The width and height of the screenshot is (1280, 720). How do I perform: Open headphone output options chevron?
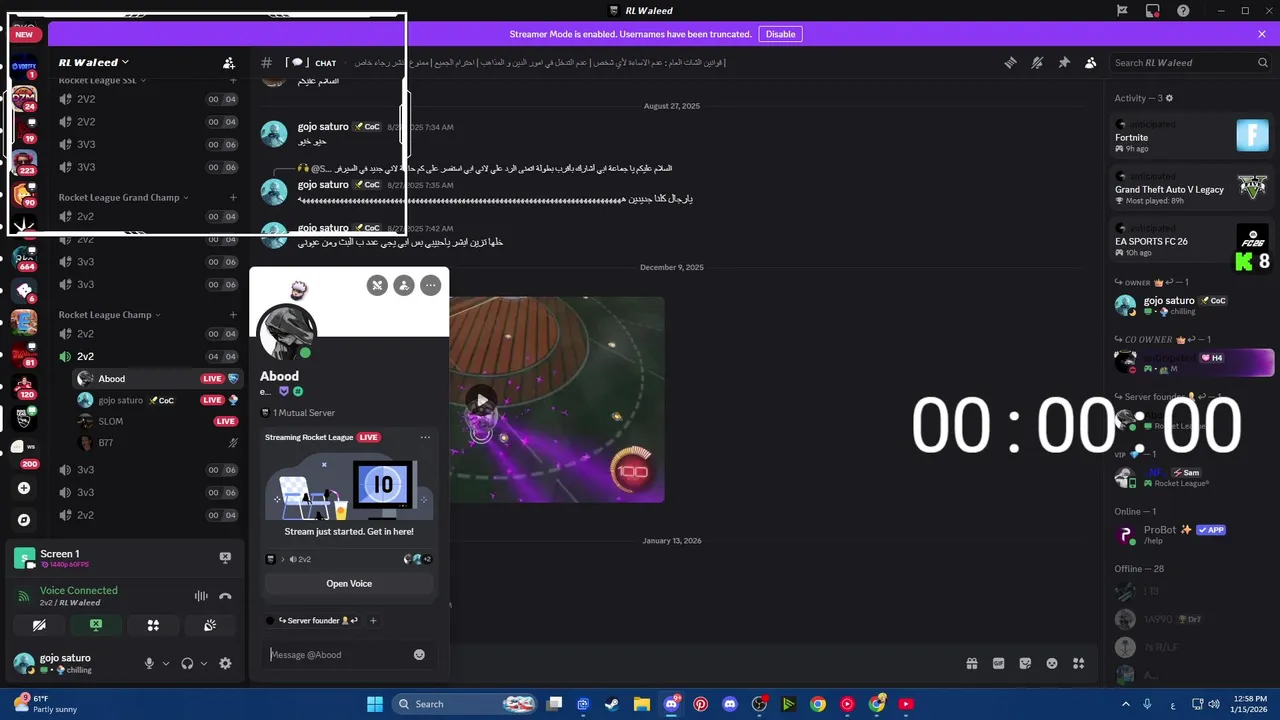204,663
